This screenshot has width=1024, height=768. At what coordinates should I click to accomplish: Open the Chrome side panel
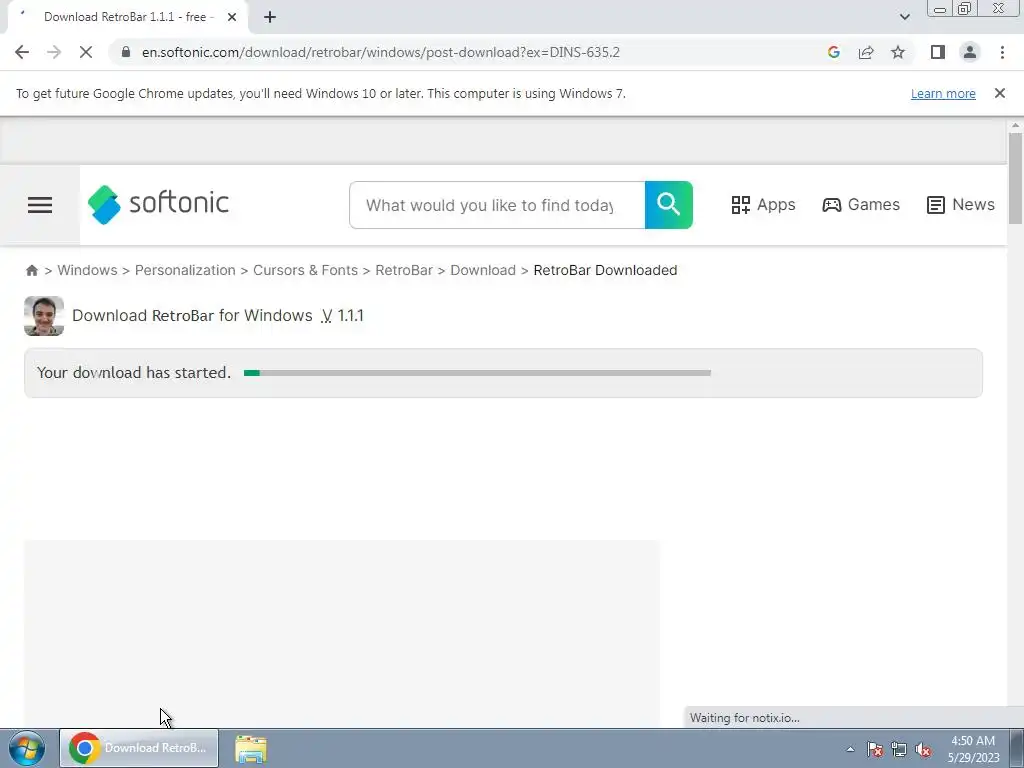[x=938, y=52]
